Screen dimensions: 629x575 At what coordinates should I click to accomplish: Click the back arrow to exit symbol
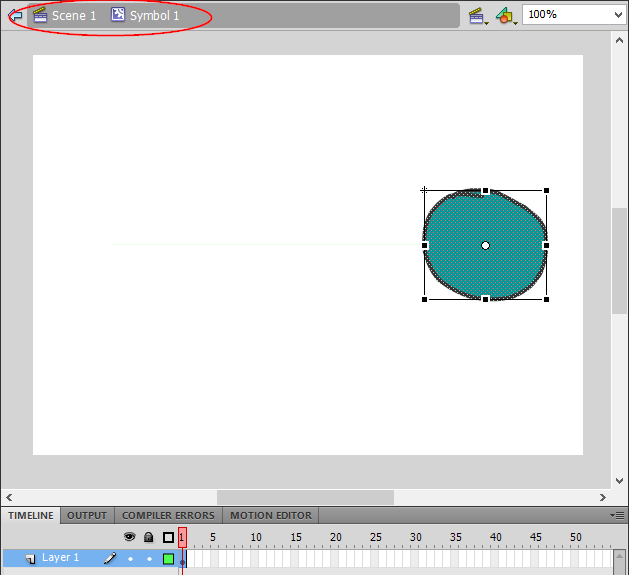[x=15, y=16]
